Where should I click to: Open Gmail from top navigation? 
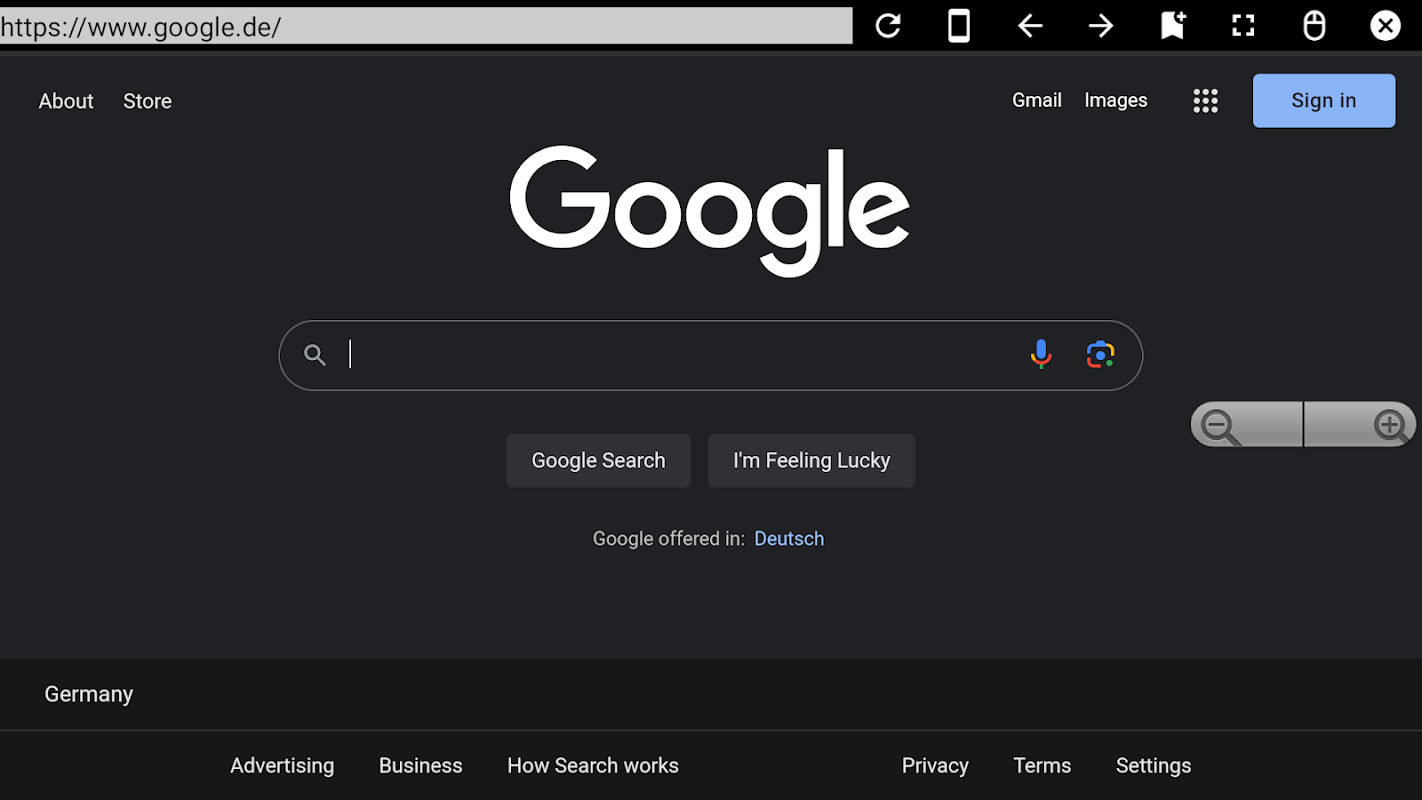[1036, 100]
